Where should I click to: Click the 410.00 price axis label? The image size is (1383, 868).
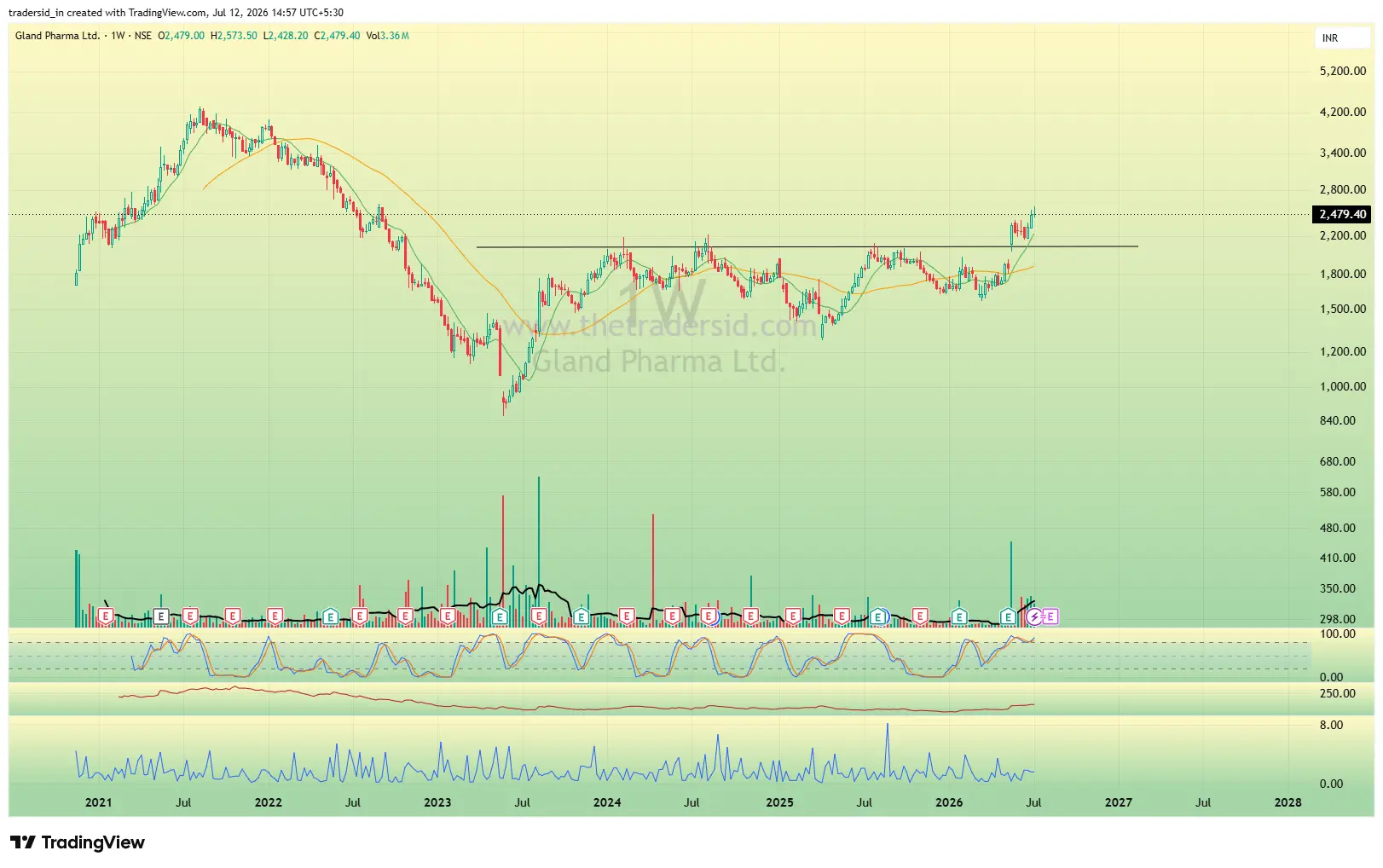pyautogui.click(x=1338, y=558)
